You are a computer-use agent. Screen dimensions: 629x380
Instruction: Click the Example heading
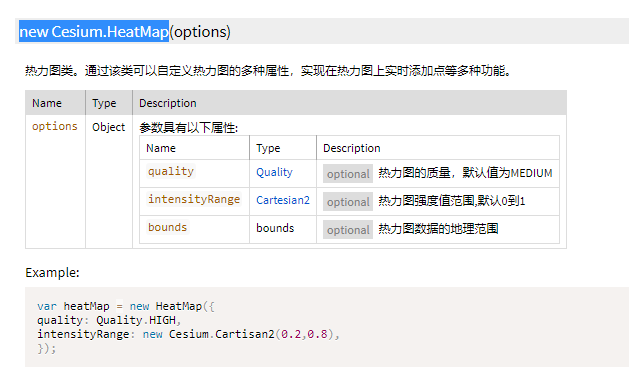tap(52, 273)
